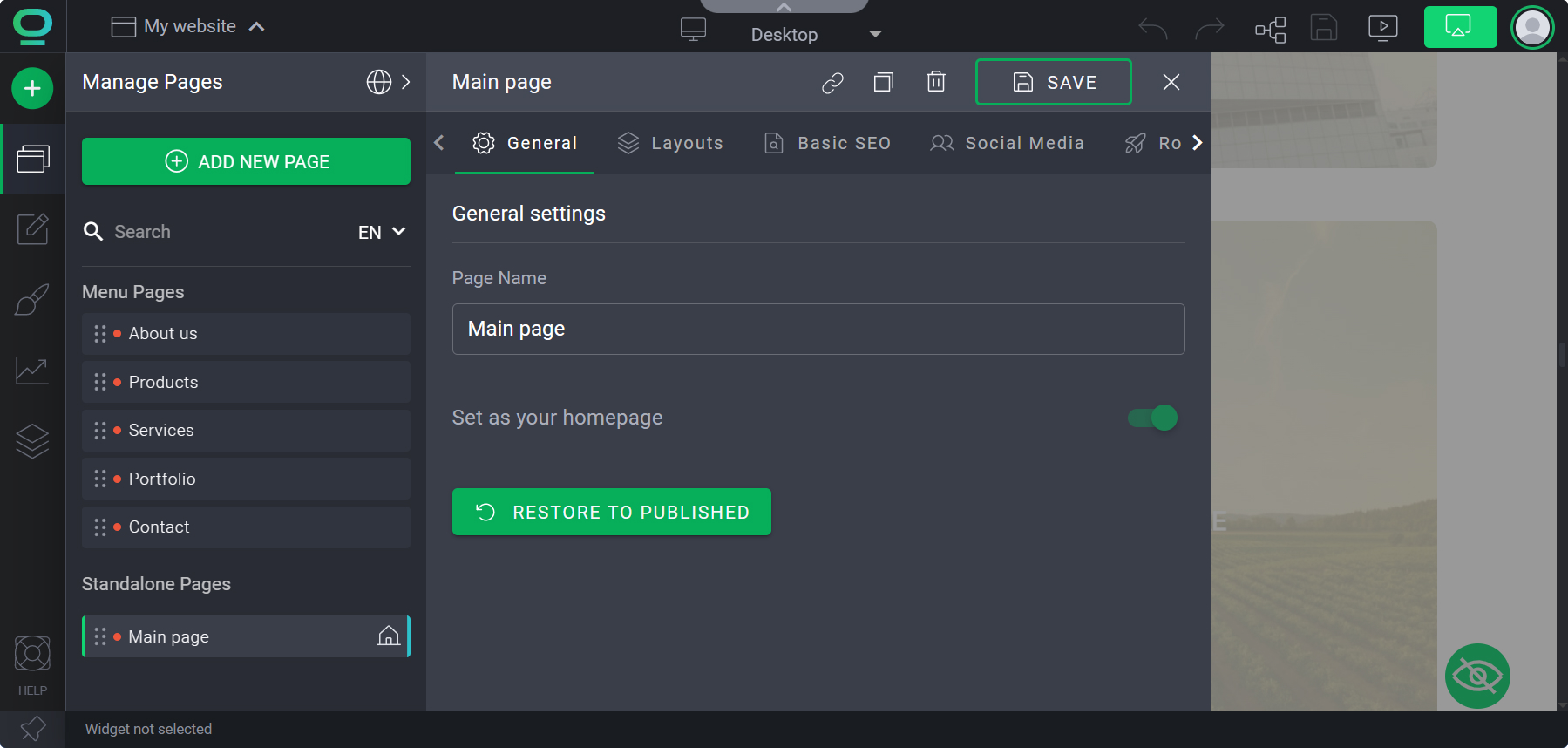Switch to the Basic SEO tab
Viewport: 1568px width, 748px height.
[827, 143]
